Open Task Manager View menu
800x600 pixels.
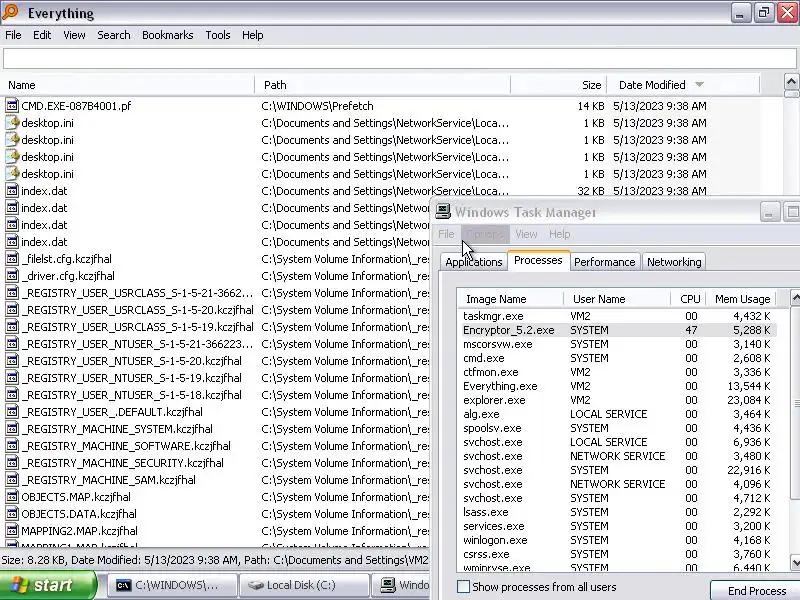526,234
